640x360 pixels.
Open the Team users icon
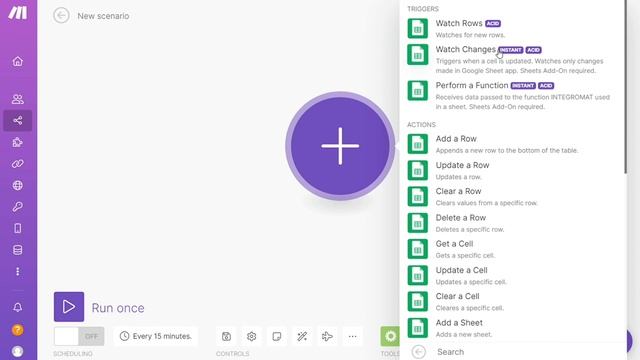pyautogui.click(x=18, y=99)
